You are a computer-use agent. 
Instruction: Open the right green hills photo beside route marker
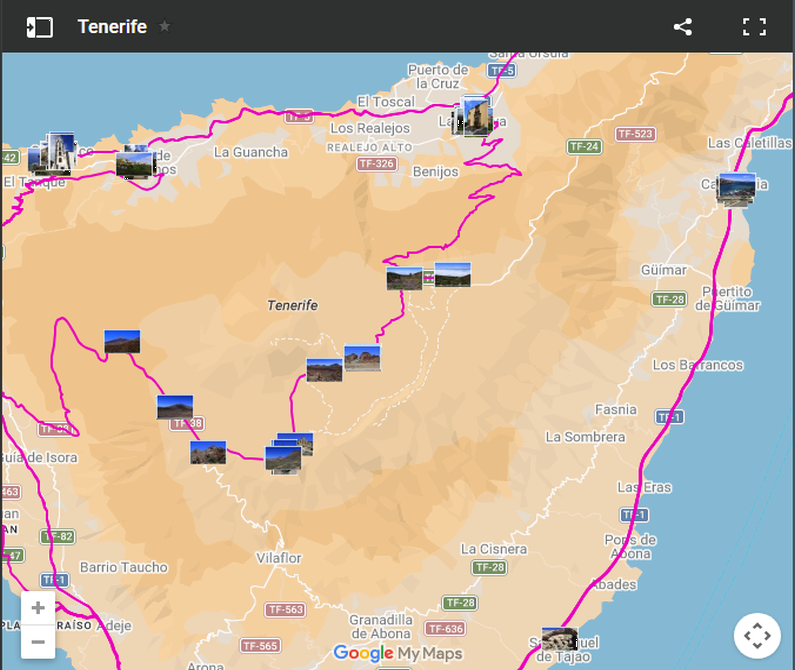coord(452,275)
